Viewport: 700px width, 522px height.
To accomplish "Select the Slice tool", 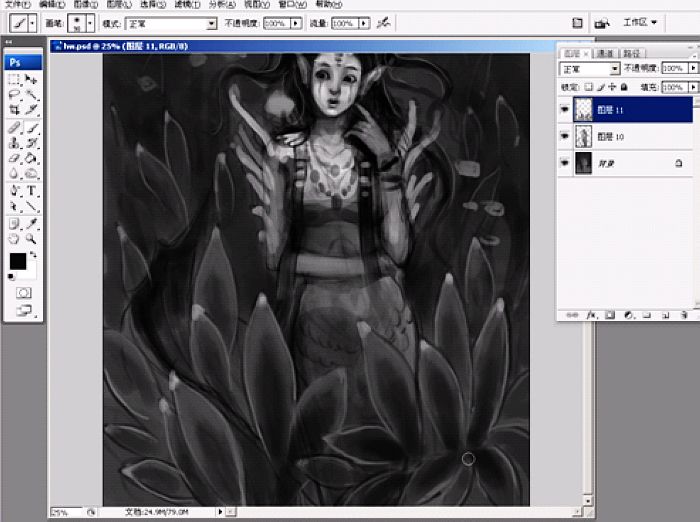I will (x=31, y=109).
